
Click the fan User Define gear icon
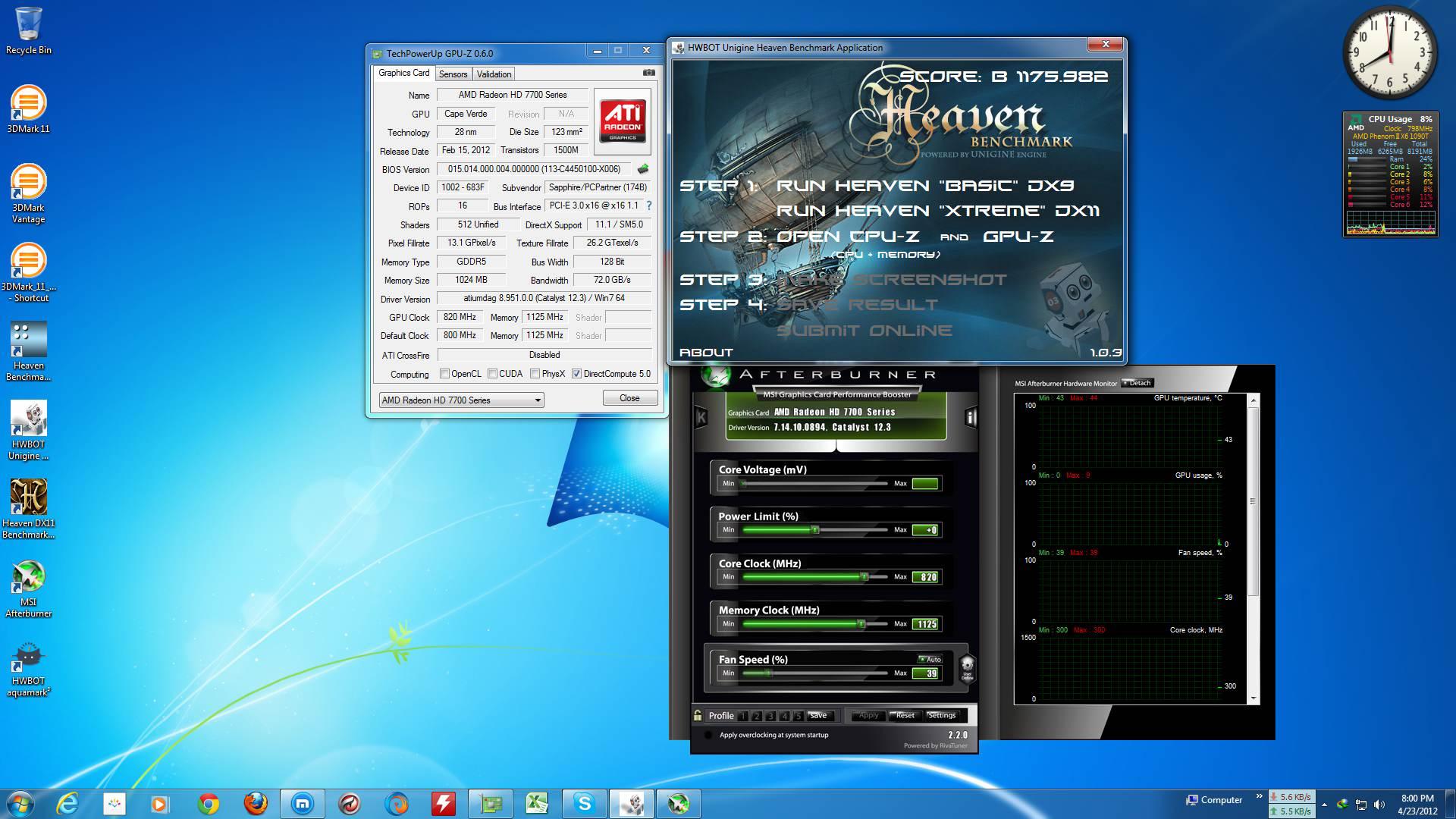click(967, 669)
